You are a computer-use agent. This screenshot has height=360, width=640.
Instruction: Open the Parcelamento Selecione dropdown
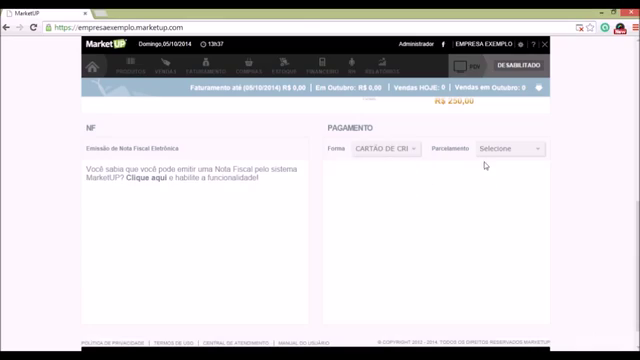tap(510, 149)
